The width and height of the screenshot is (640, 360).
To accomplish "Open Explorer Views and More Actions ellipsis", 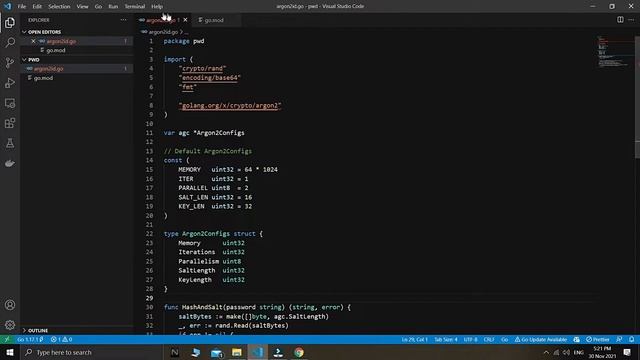I will click(x=123, y=20).
